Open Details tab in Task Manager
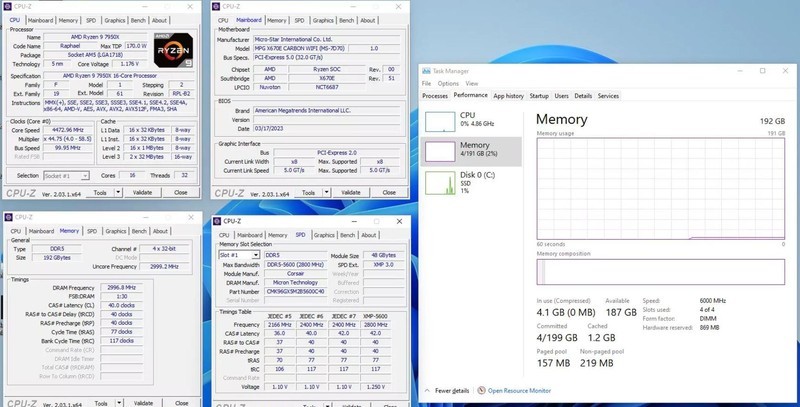This screenshot has width=800, height=407. pyautogui.click(x=583, y=96)
